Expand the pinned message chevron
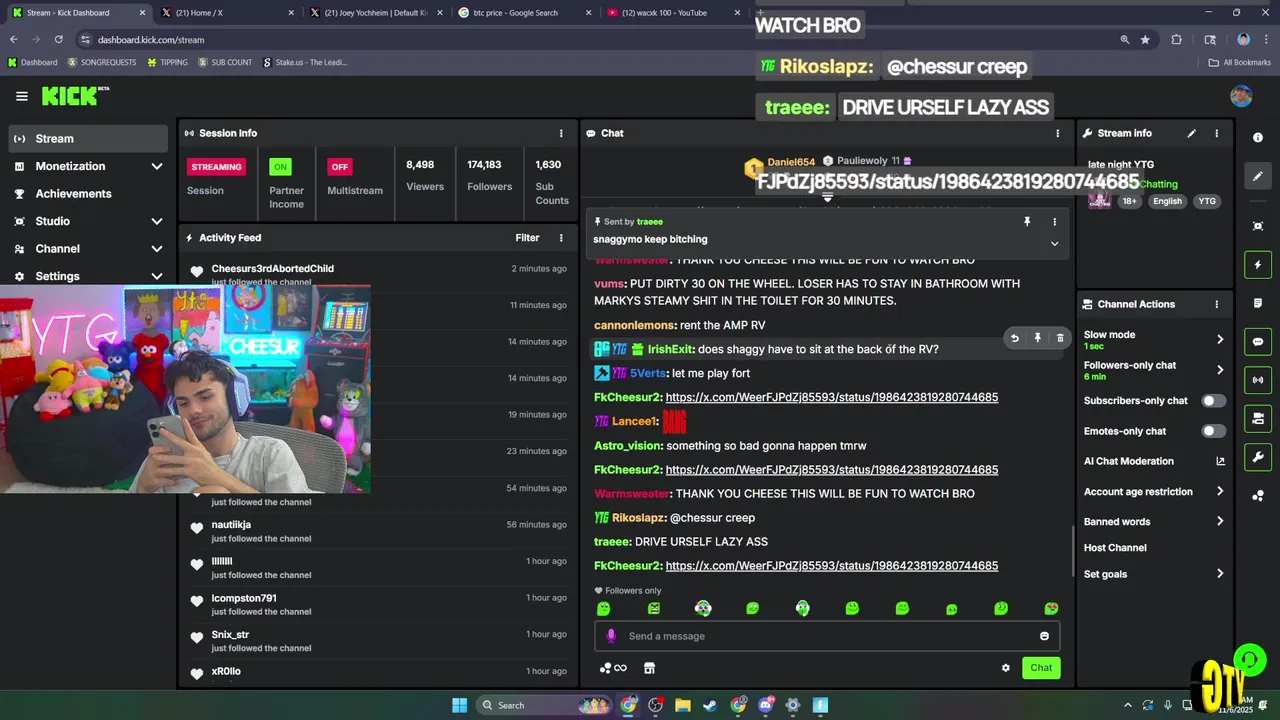 click(1054, 244)
